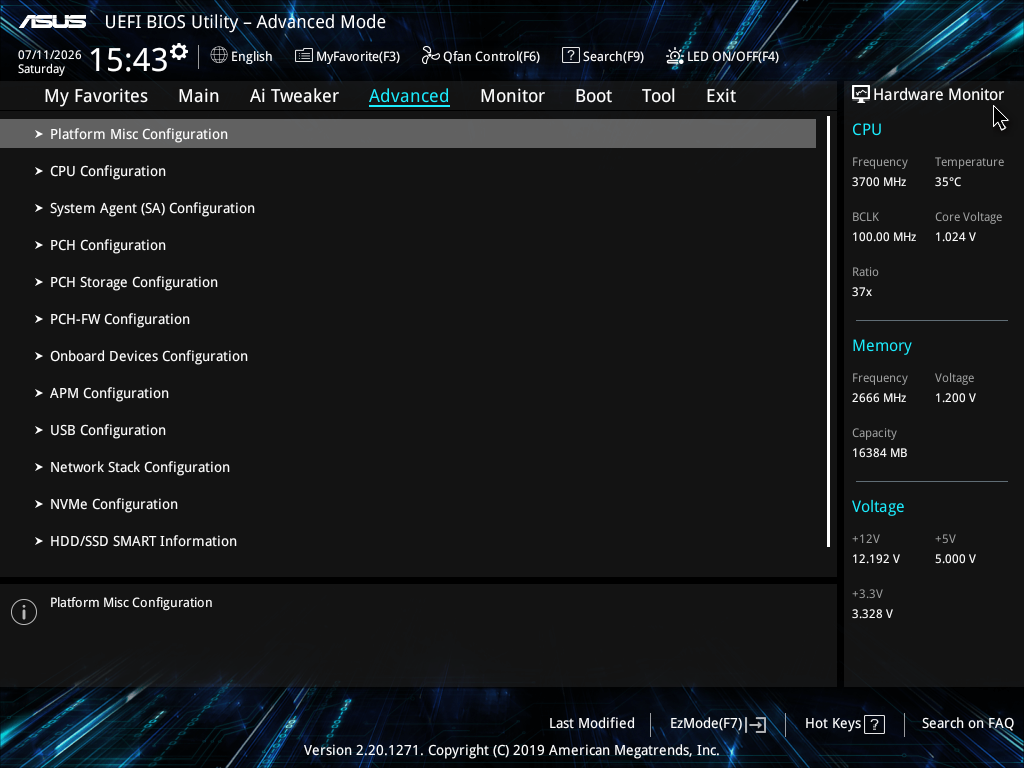1024x768 pixels.
Task: Select the Advanced tab
Action: [x=409, y=96]
